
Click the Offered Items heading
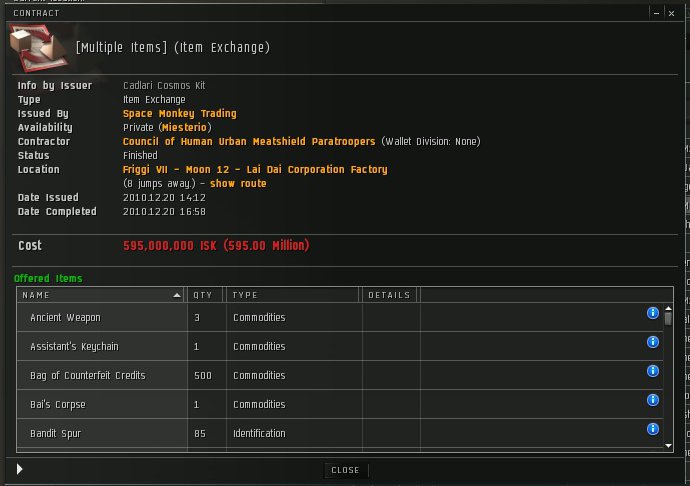tap(48, 279)
